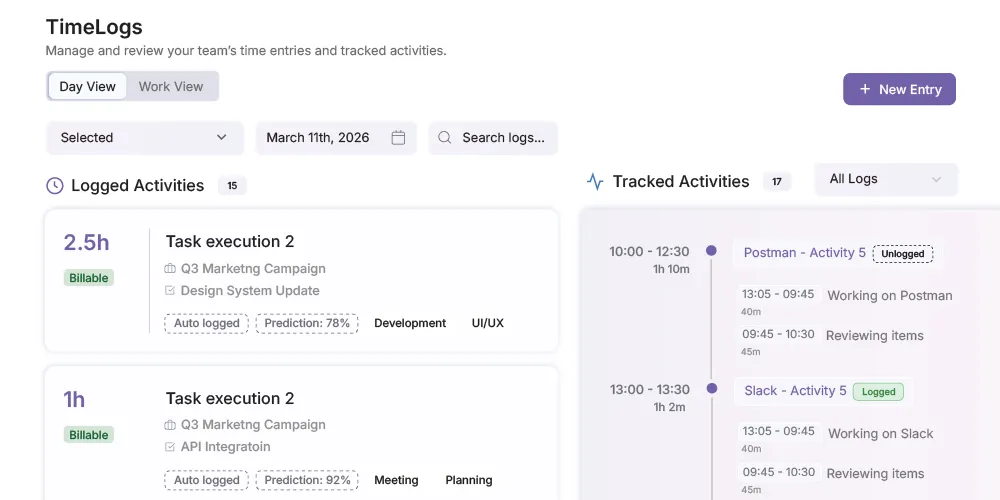This screenshot has width=1000, height=500.
Task: Click the 10:00 - 12:30 time range
Action: point(649,251)
